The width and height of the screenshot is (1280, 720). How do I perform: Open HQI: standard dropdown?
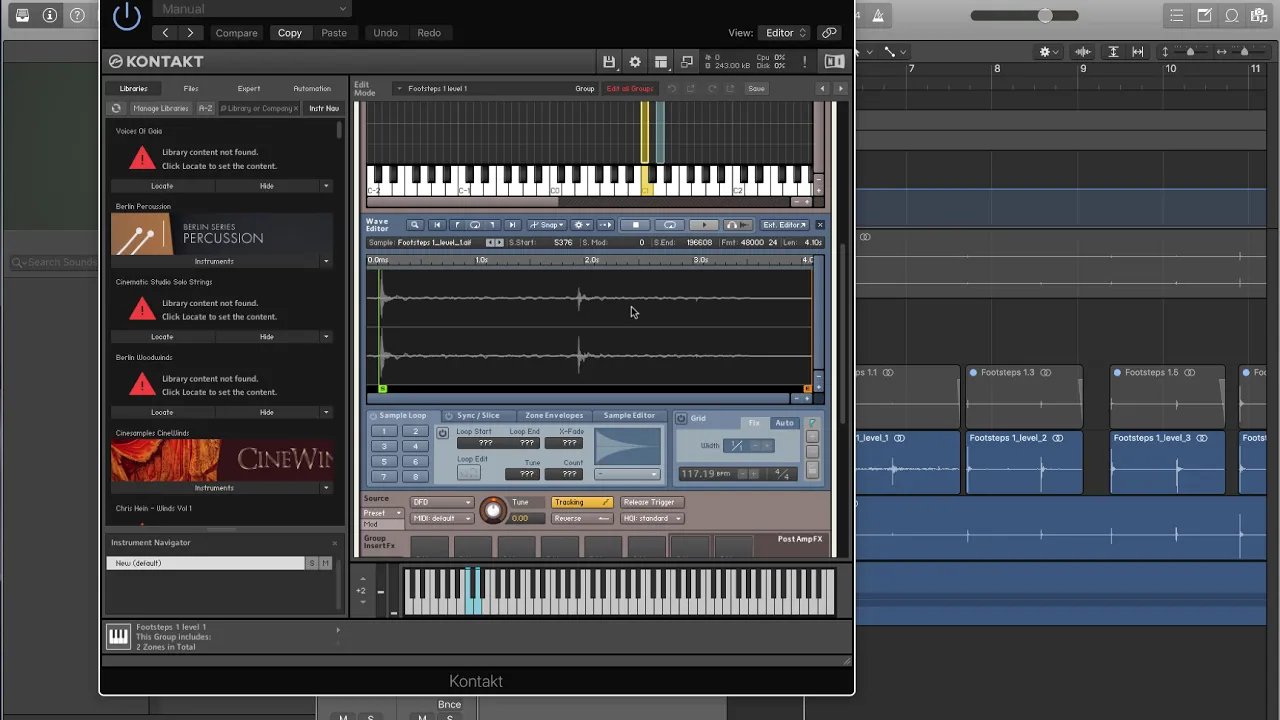pos(652,518)
